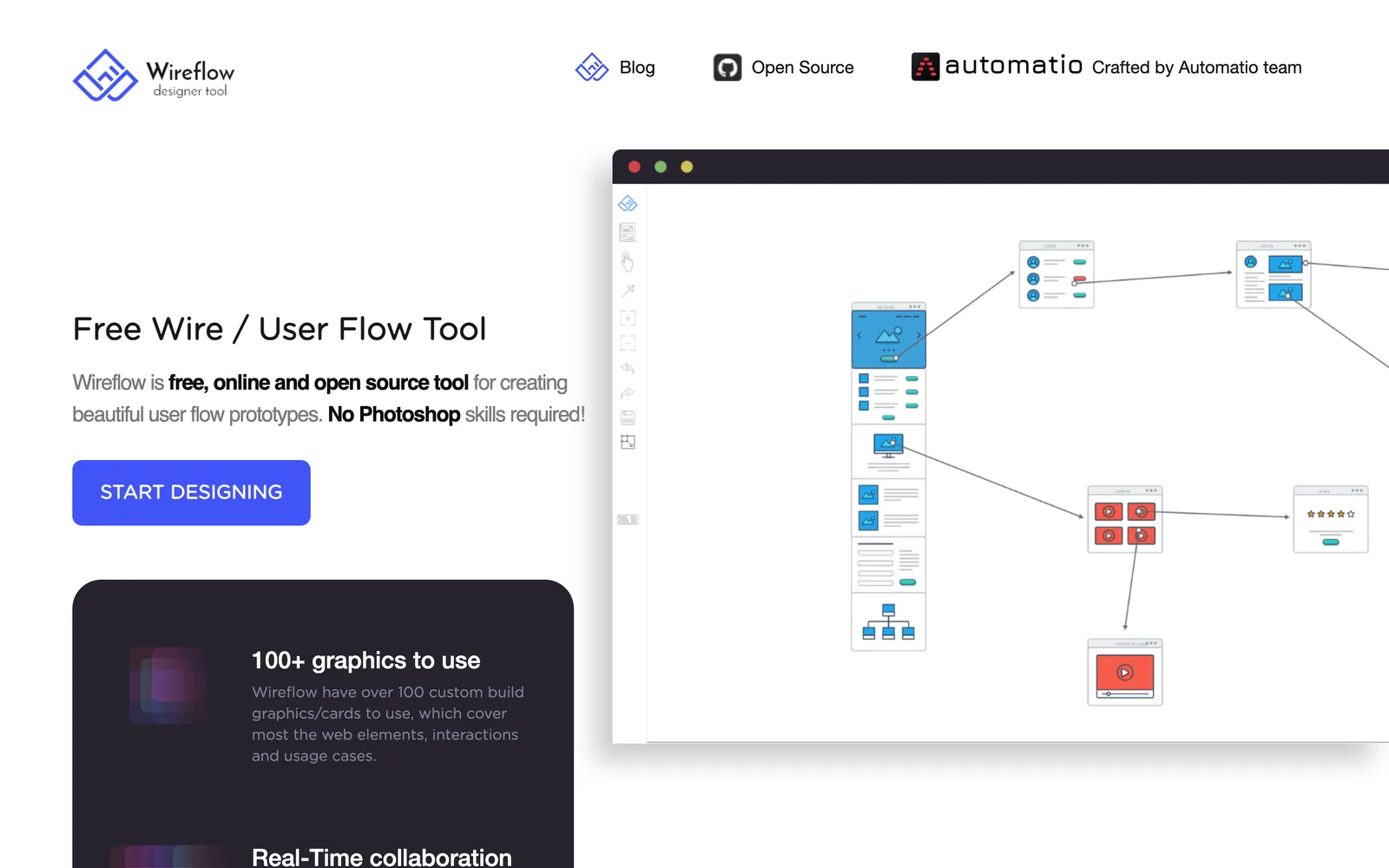Viewport: 1389px width, 868px height.
Task: Click the zoom in frame icon
Action: pos(628,318)
